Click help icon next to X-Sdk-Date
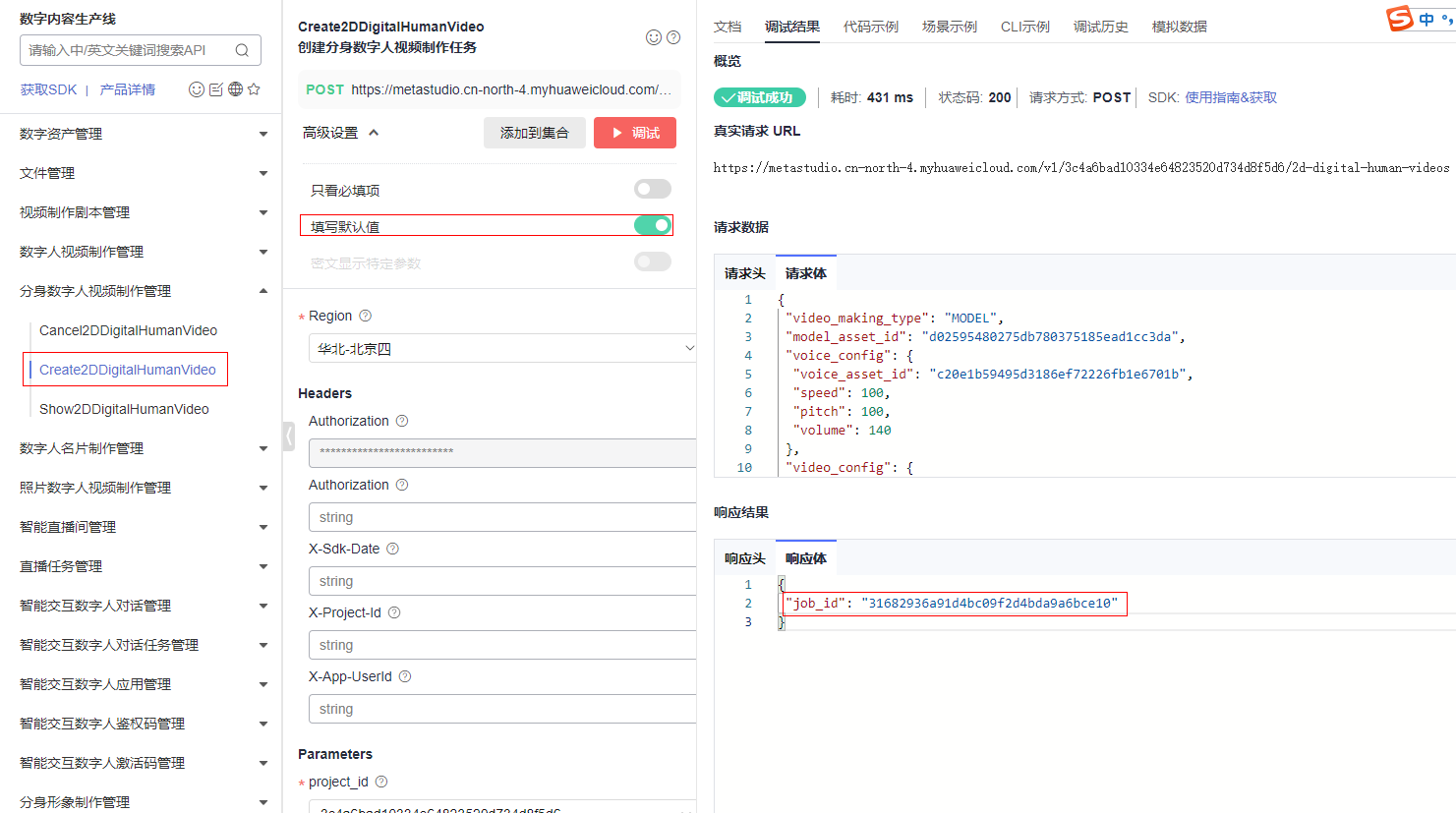The height and width of the screenshot is (813, 1456). 392,549
